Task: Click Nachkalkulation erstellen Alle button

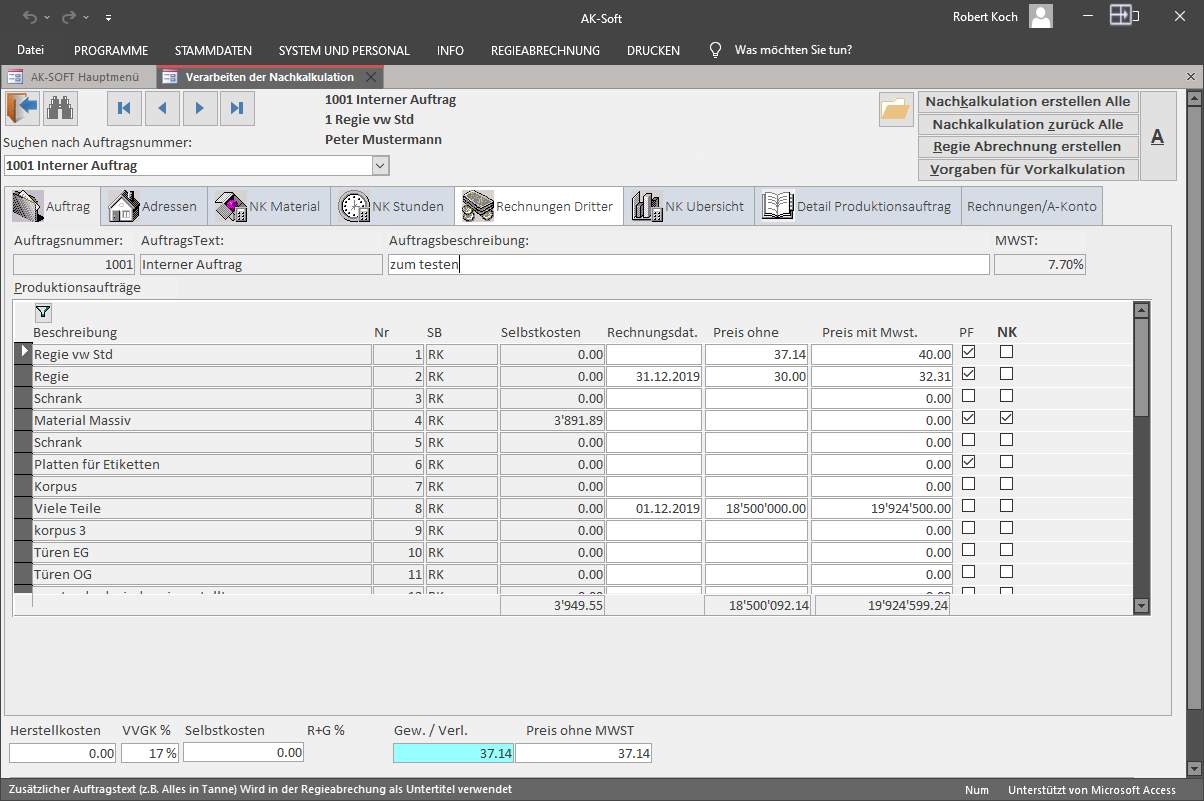Action: (x=1028, y=101)
